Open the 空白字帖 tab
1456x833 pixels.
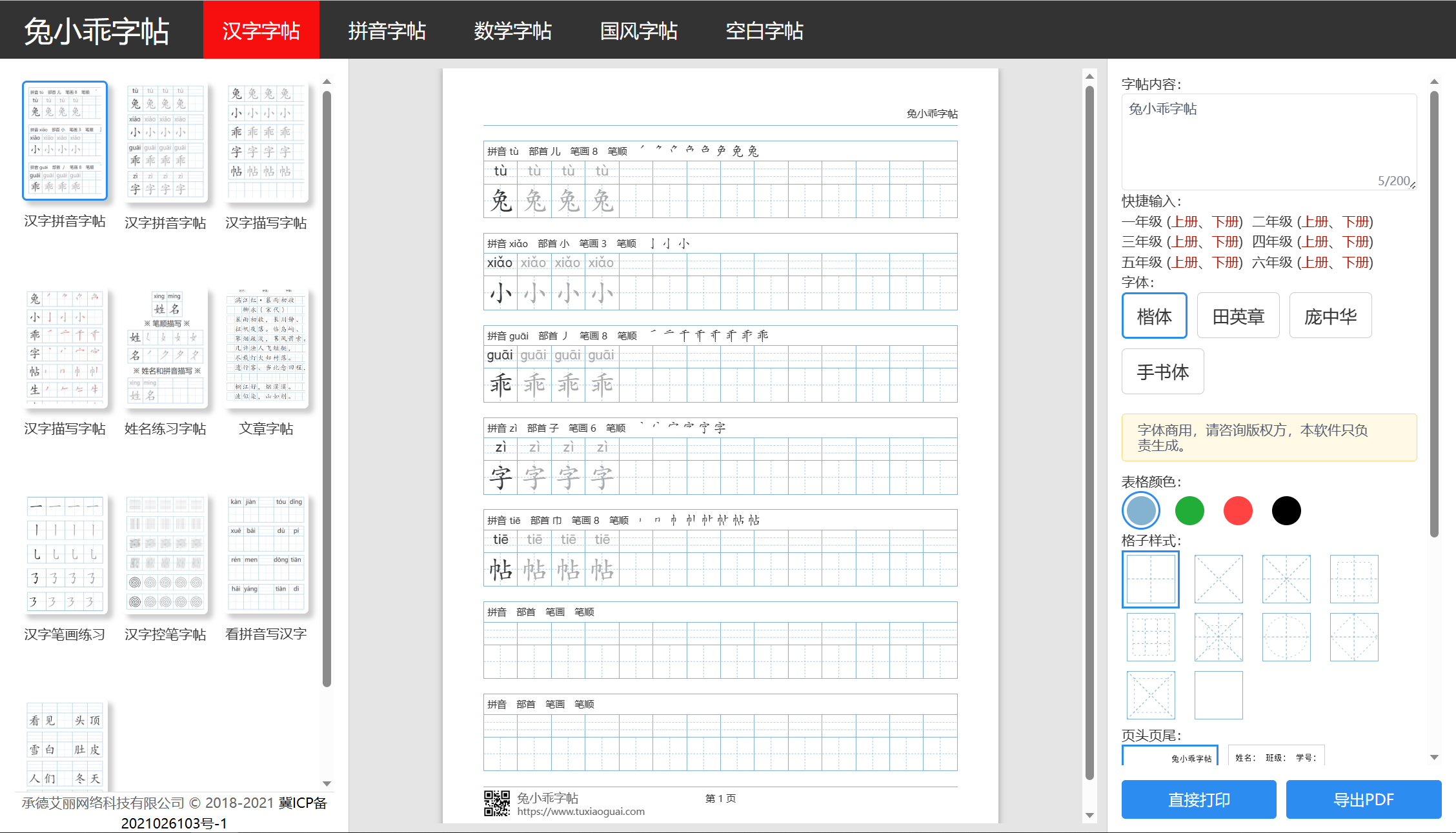(765, 30)
